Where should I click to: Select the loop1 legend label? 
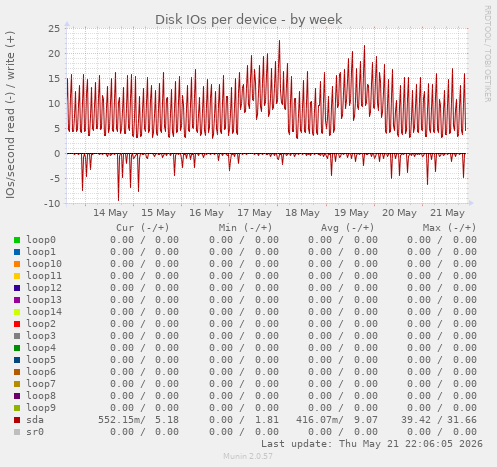[x=41, y=252]
